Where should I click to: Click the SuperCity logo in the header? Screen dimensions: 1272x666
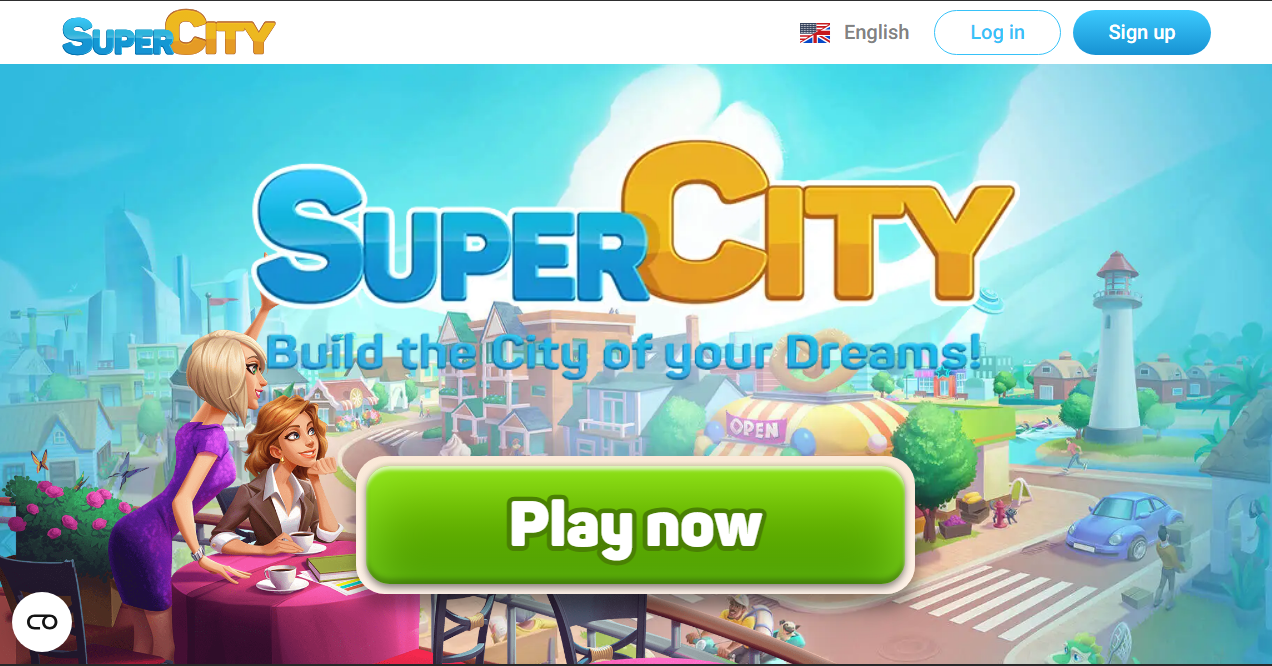coord(168,32)
